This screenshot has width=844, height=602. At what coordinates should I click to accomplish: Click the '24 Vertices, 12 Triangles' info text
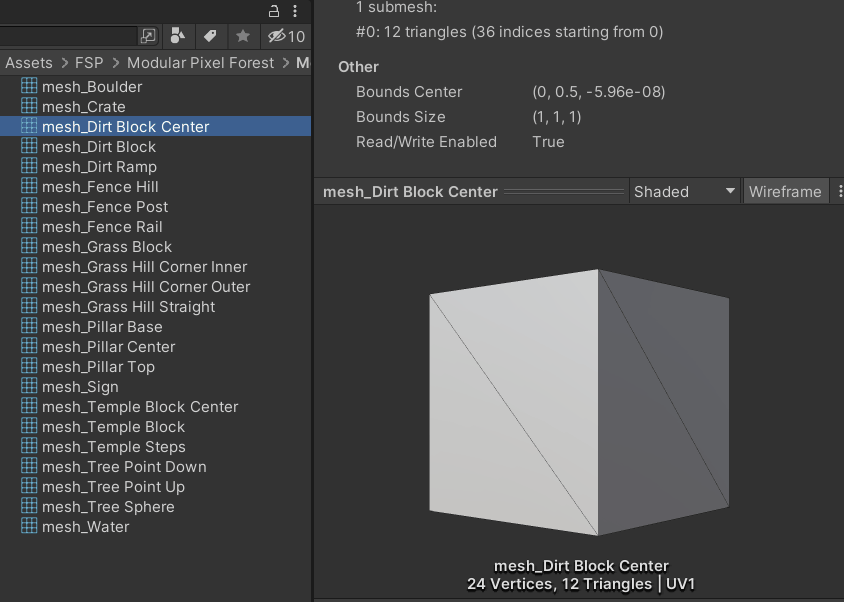pyautogui.click(x=581, y=584)
